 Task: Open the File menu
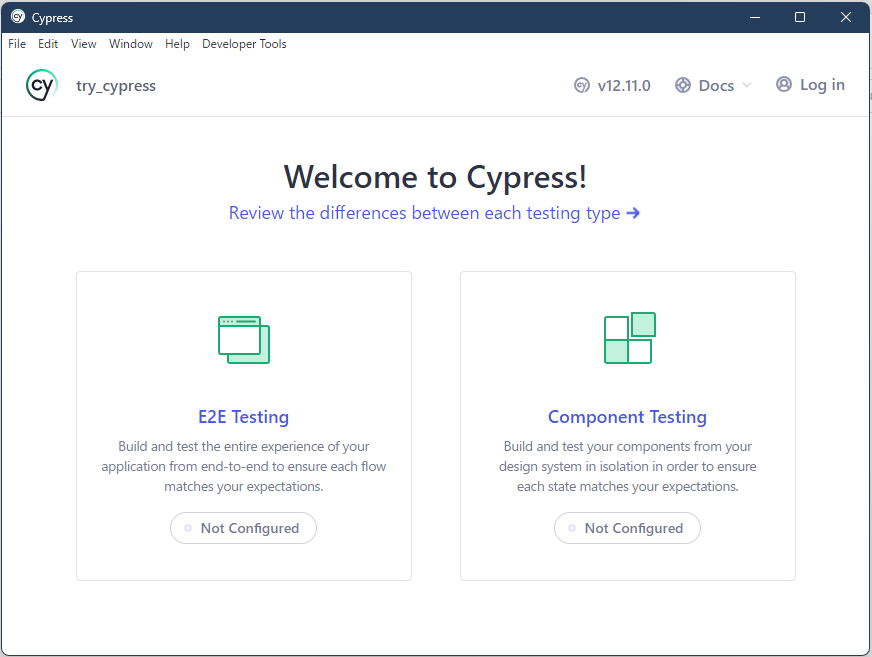pos(17,44)
